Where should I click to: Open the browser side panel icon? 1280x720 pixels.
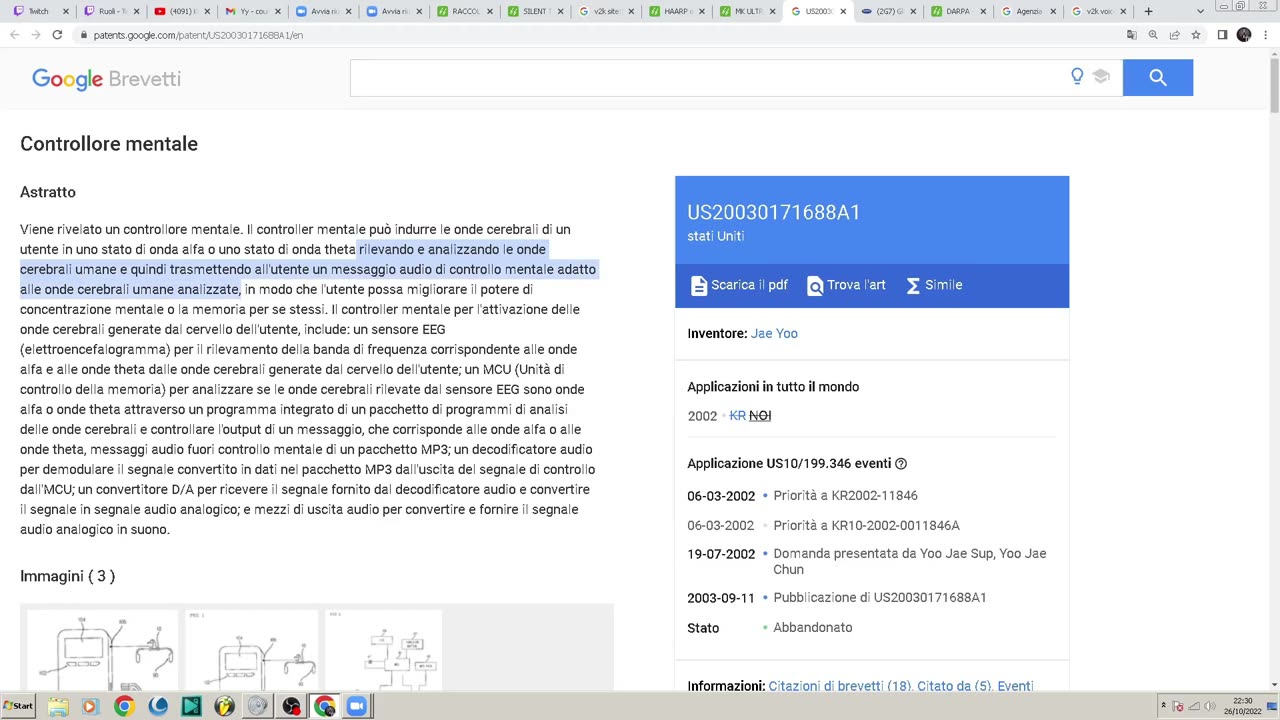point(1222,35)
